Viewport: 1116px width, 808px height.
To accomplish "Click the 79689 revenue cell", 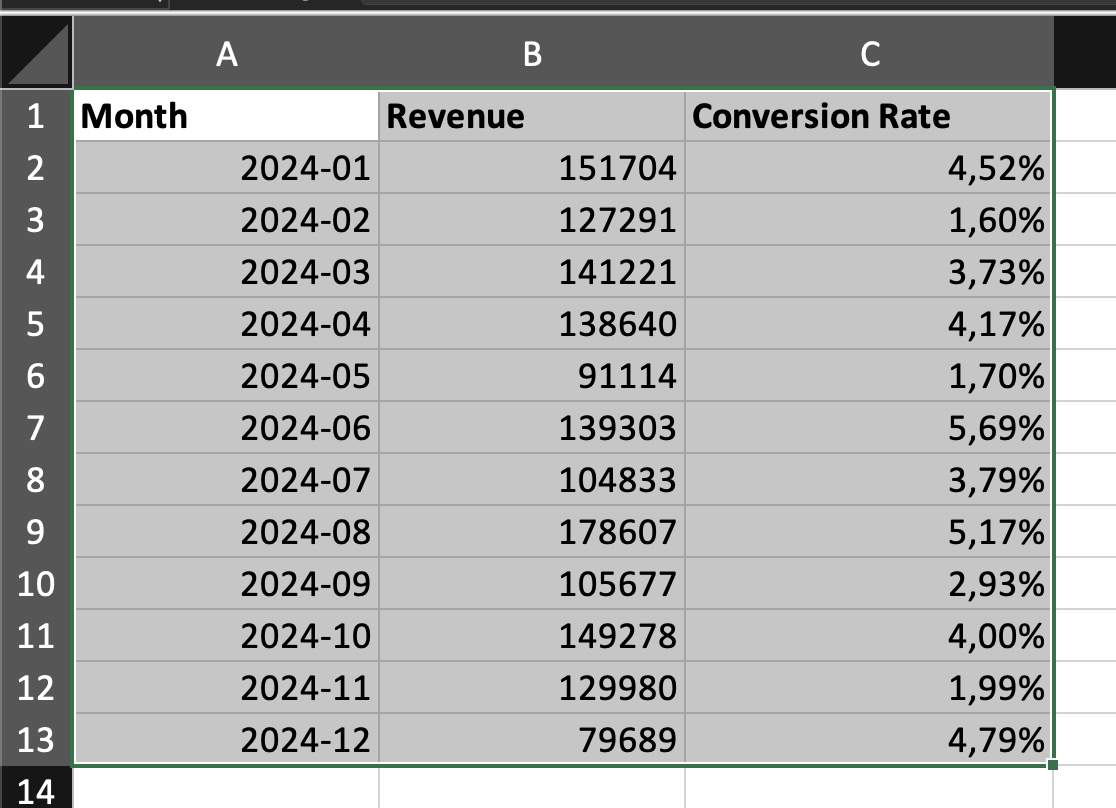I will (532, 740).
